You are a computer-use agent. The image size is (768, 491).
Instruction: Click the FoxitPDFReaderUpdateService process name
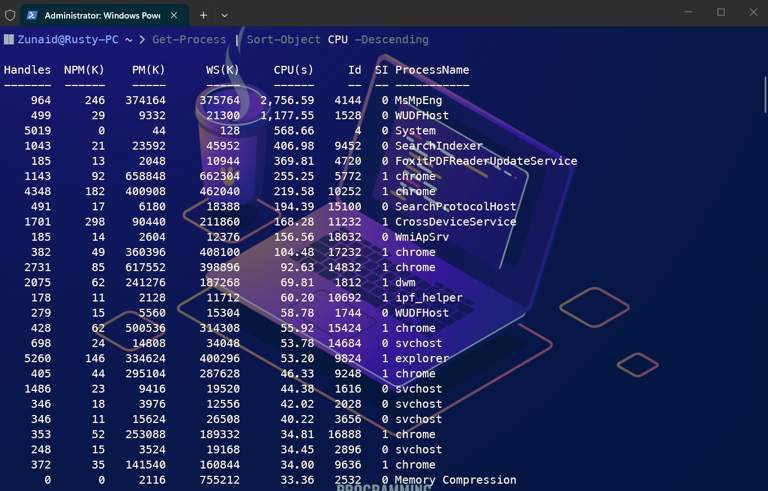pyautogui.click(x=486, y=161)
